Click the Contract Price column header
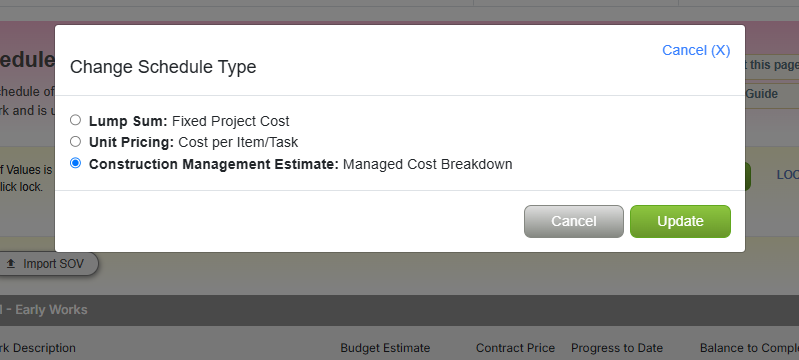The image size is (799, 360). point(515,348)
